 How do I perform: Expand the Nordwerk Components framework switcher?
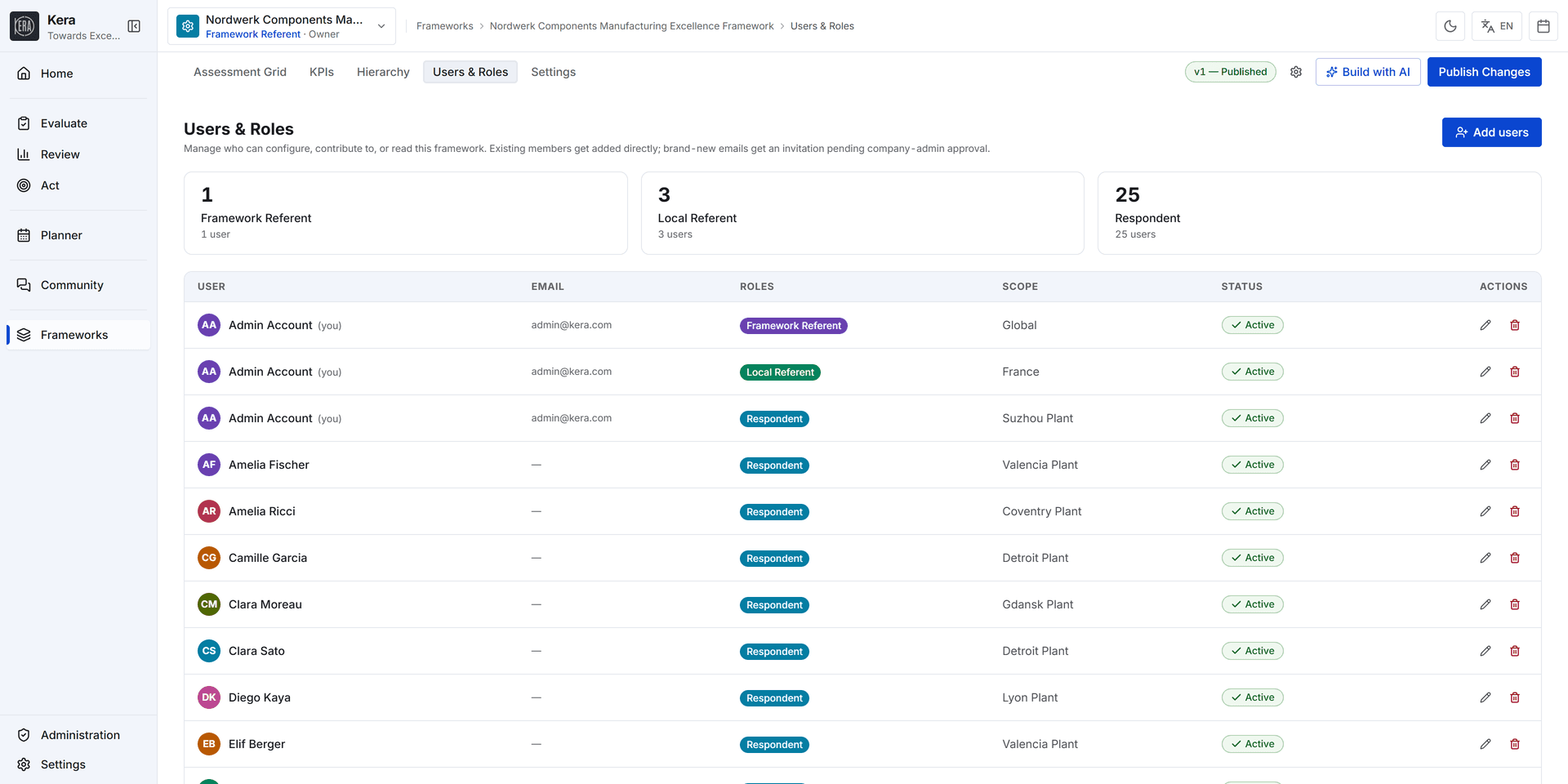coord(282,26)
